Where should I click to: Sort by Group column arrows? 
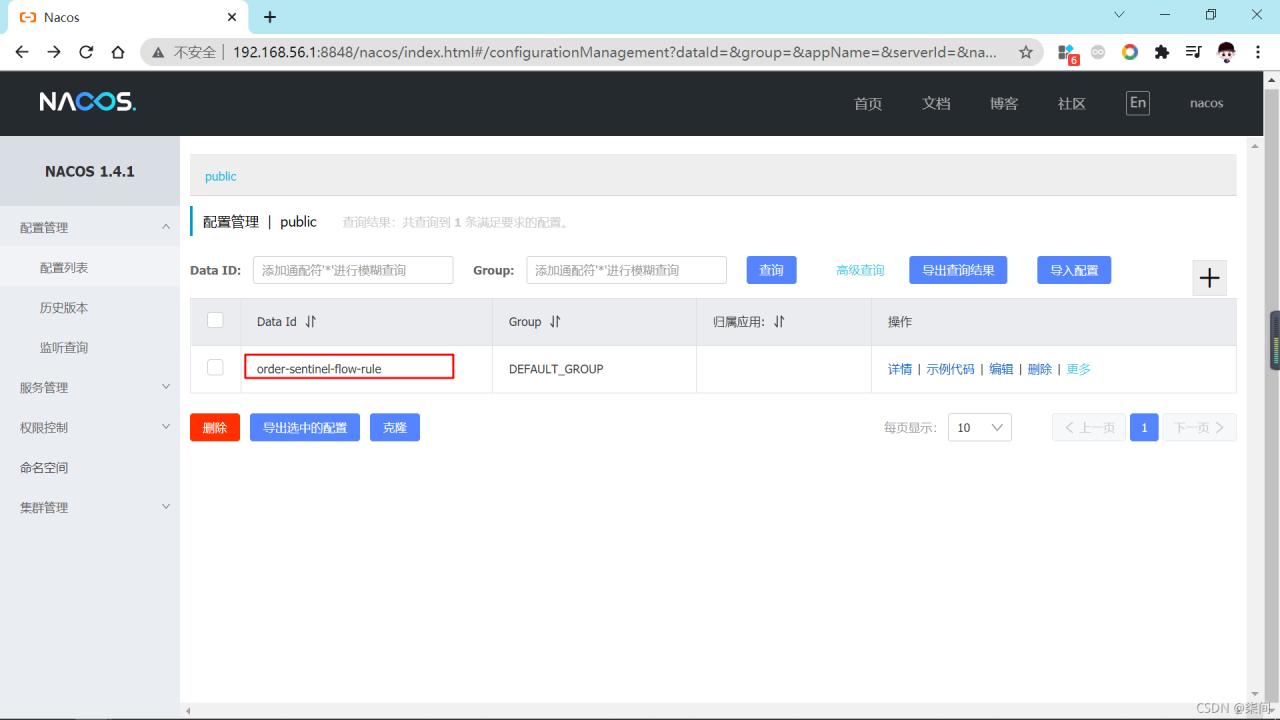pos(555,322)
